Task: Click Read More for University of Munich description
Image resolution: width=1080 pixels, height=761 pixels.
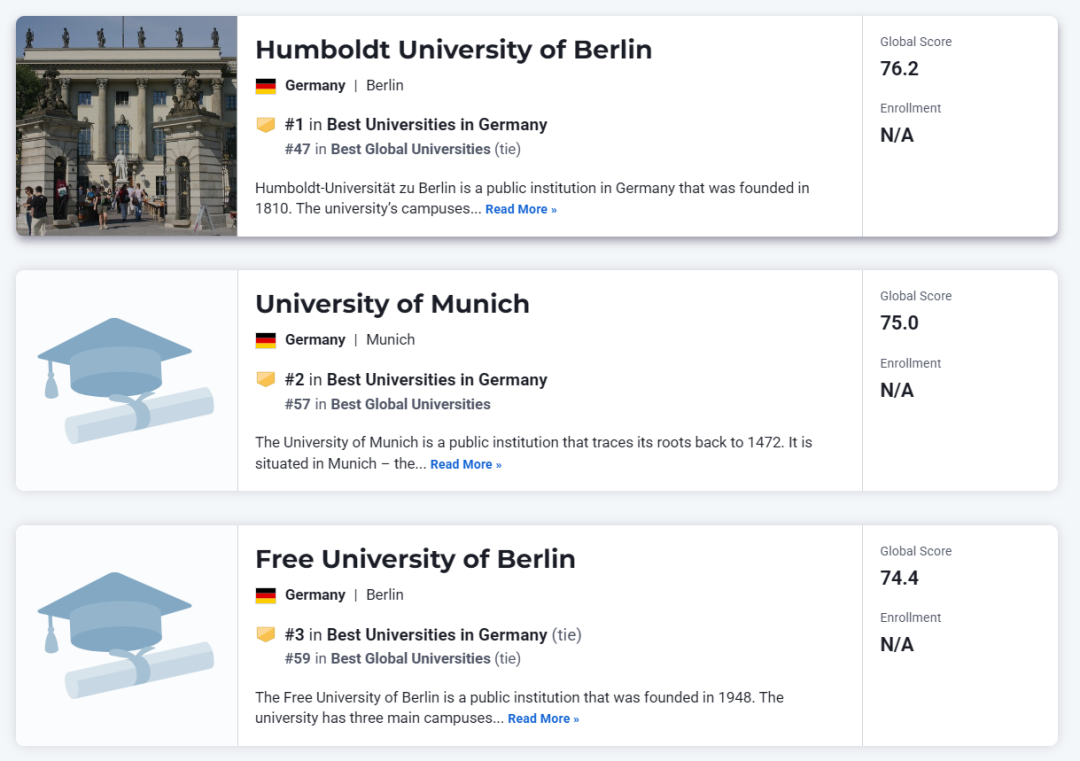Action: [x=466, y=464]
